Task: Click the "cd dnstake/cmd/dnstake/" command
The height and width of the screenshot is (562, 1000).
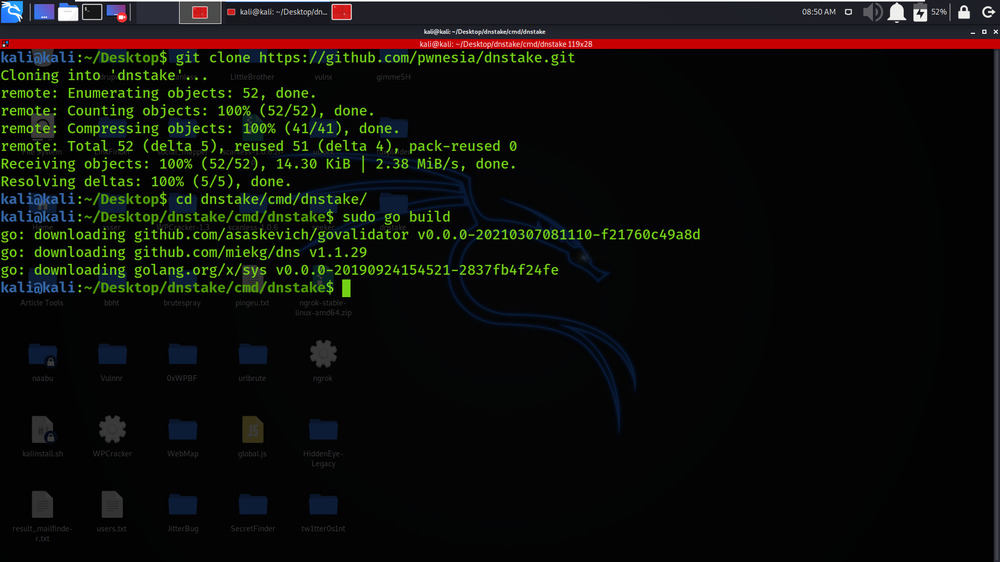Action: 271,199
